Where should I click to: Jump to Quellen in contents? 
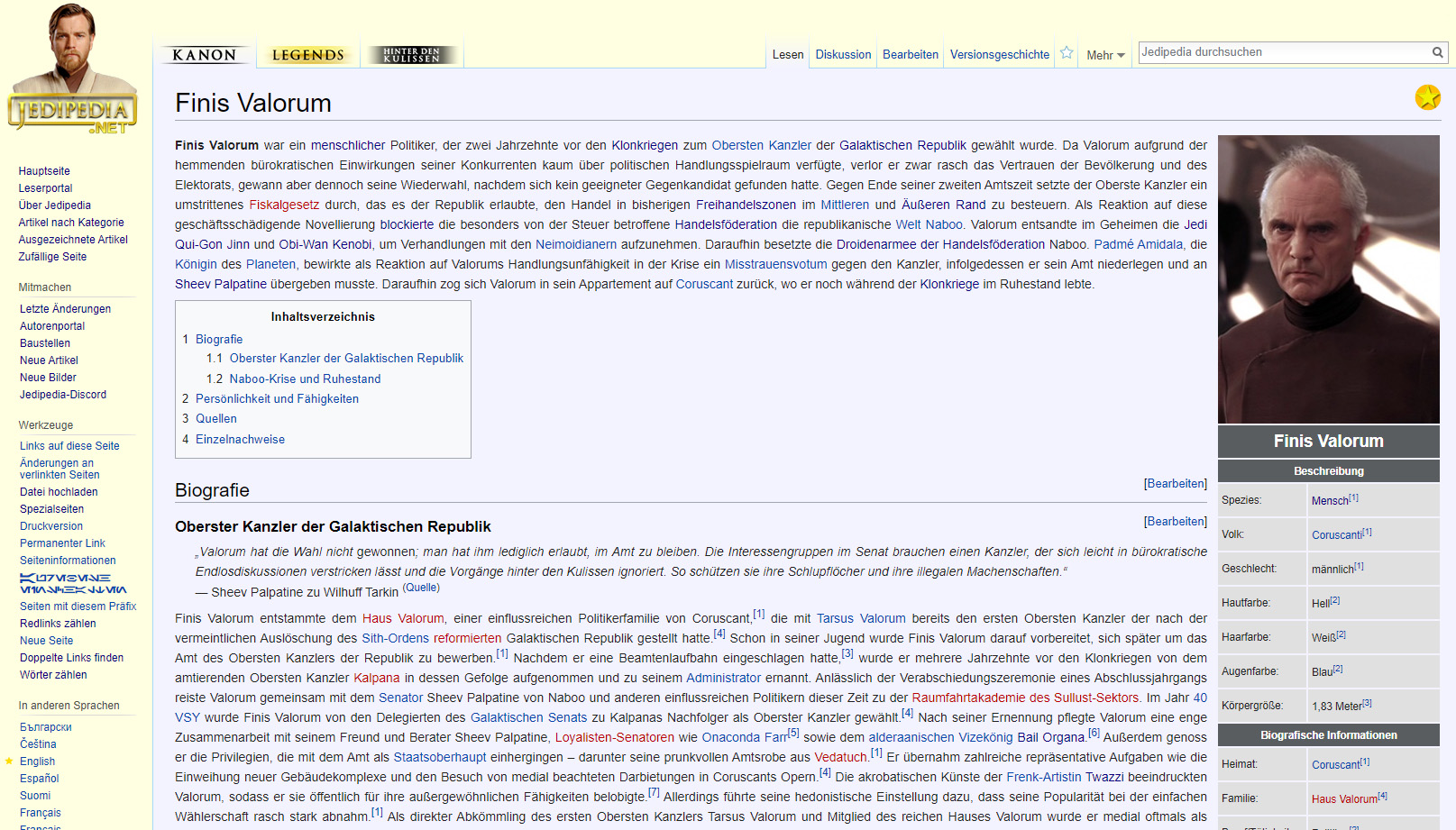(216, 419)
